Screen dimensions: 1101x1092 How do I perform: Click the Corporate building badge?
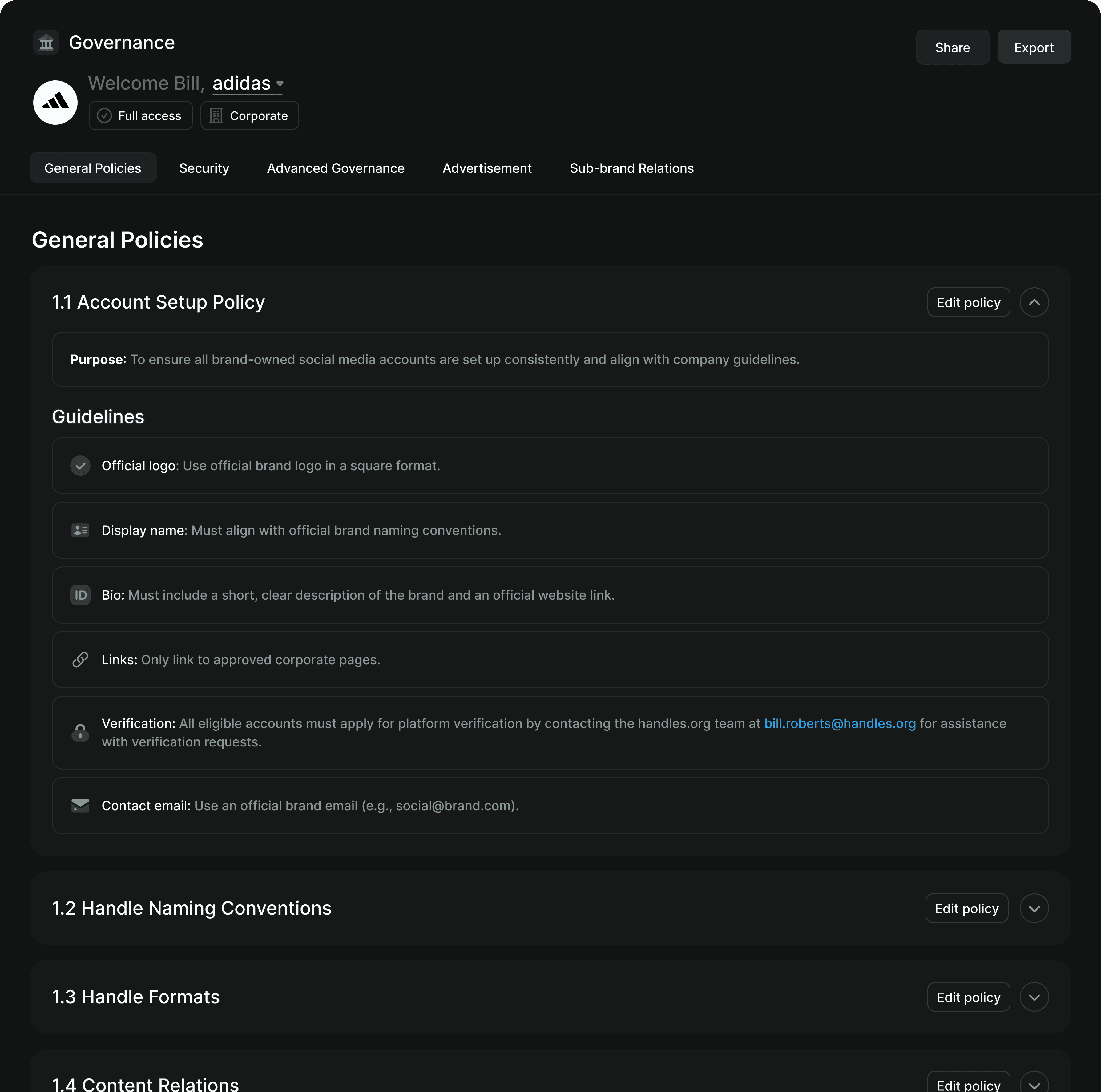(250, 116)
